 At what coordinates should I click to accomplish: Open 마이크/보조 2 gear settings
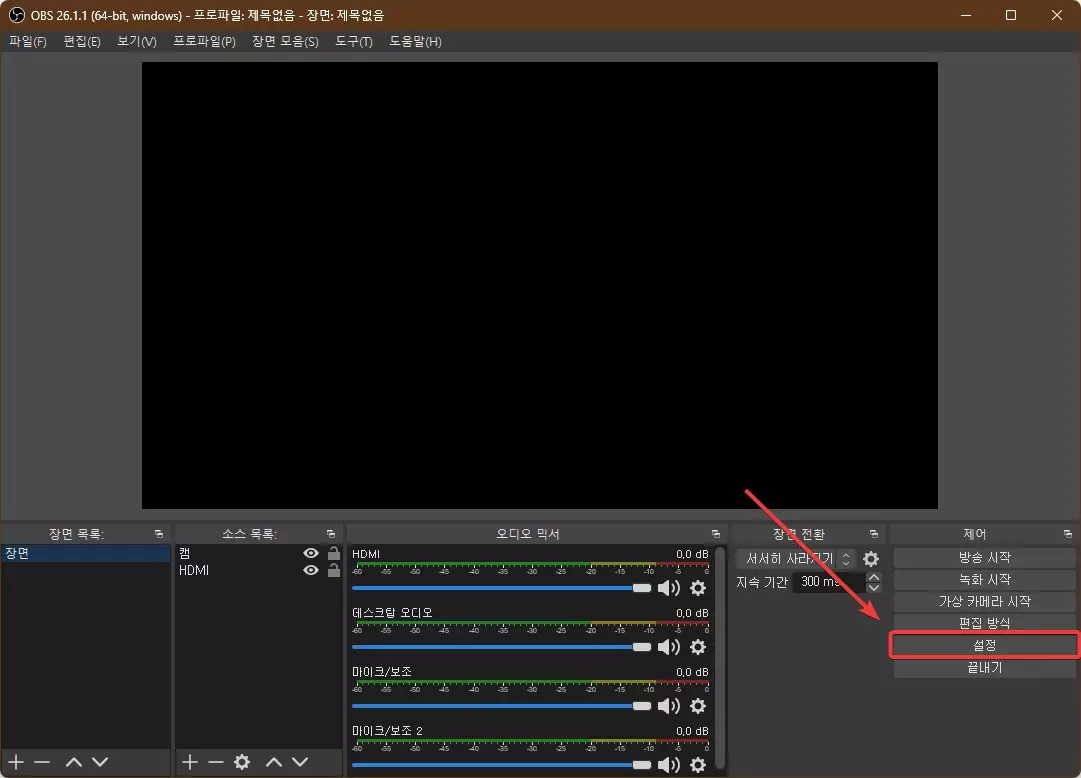click(x=698, y=765)
